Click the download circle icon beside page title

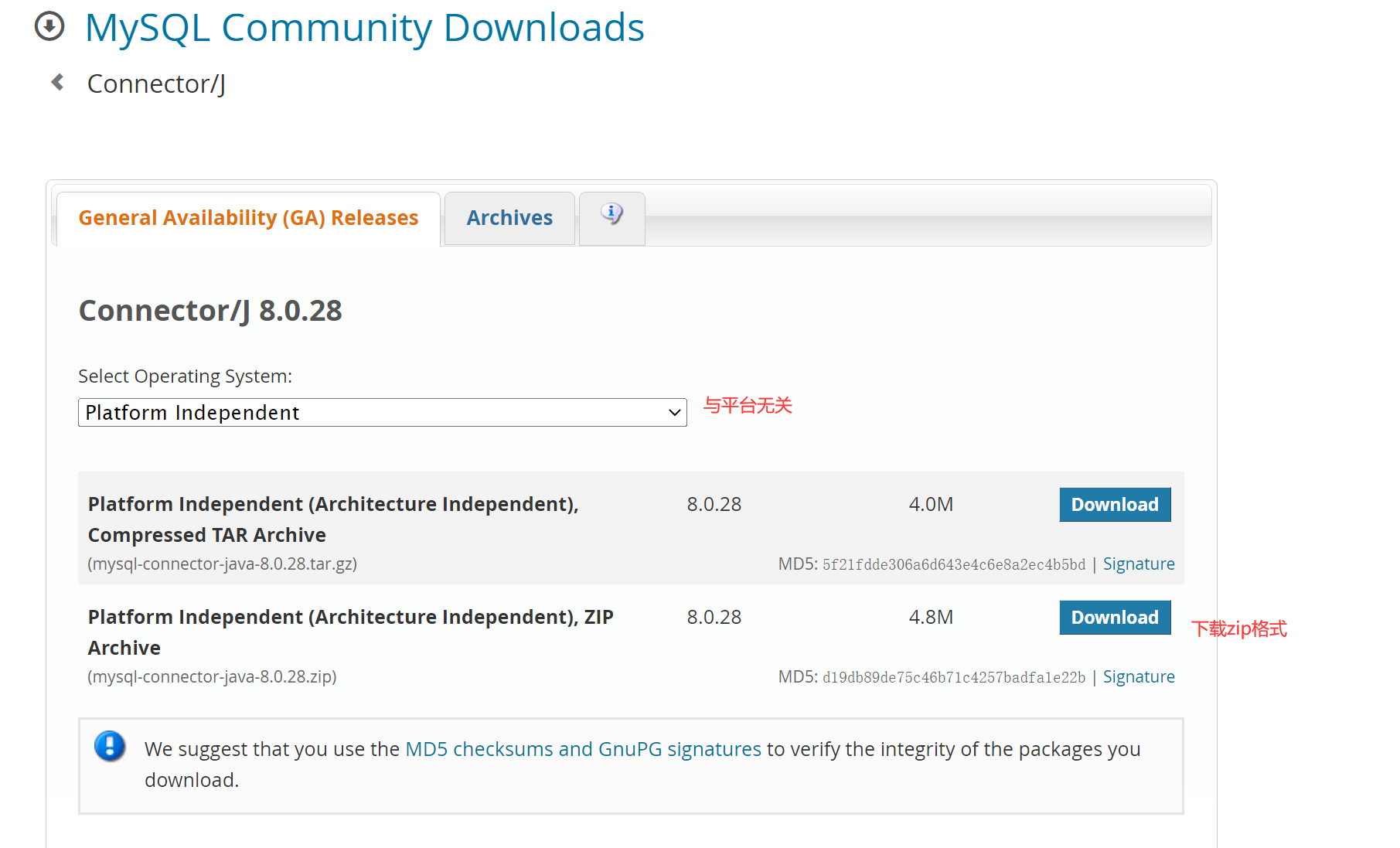(49, 26)
